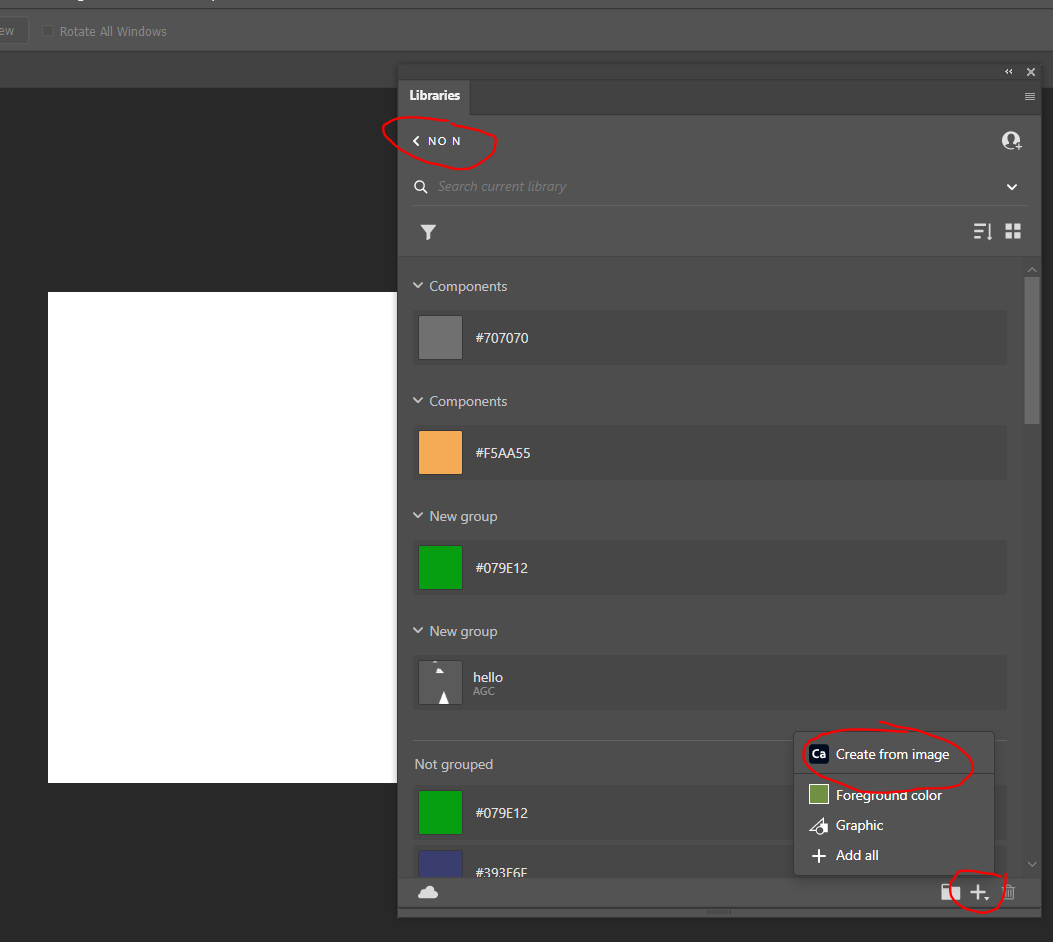
Task: Open the plus menu to add elements
Action: pos(975,891)
